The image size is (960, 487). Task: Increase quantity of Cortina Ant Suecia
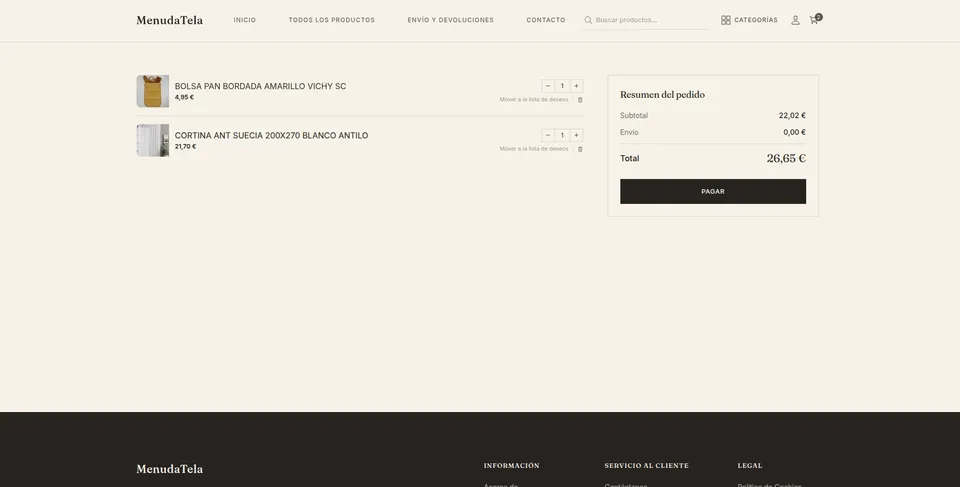[x=576, y=135]
